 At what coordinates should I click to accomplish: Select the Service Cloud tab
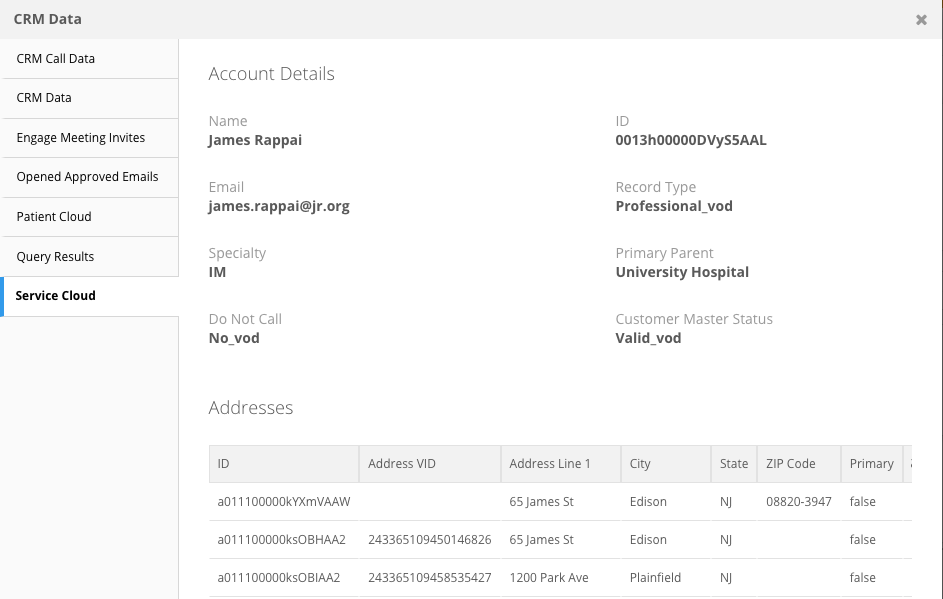(56, 296)
